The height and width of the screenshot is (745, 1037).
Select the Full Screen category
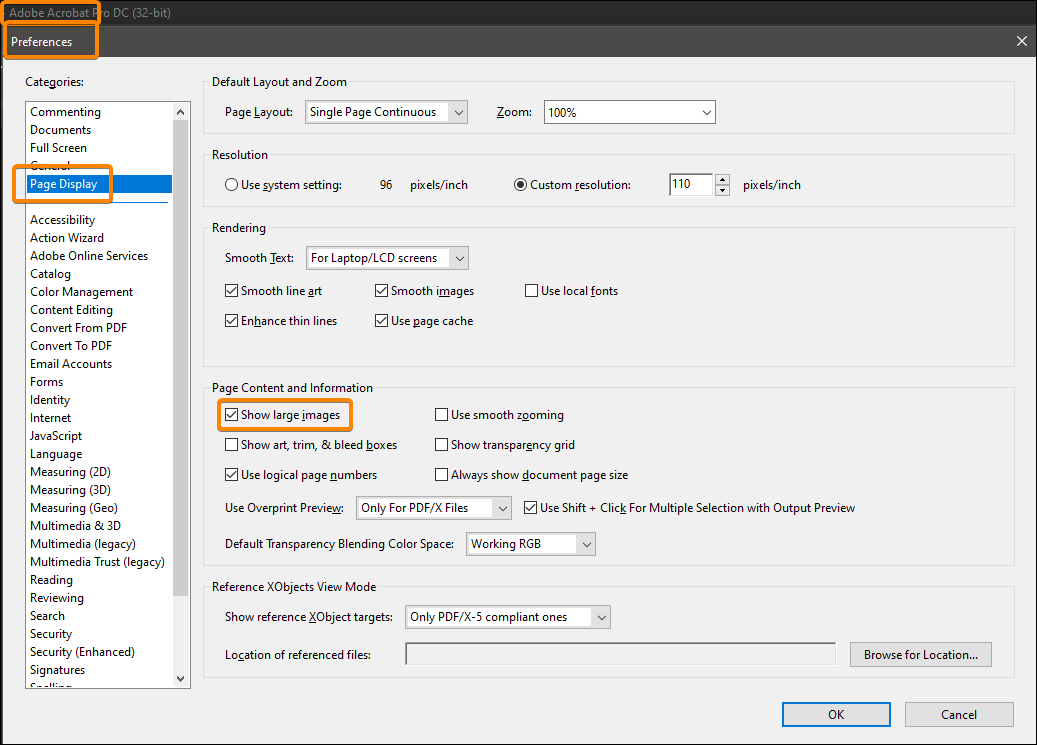pyautogui.click(x=58, y=147)
